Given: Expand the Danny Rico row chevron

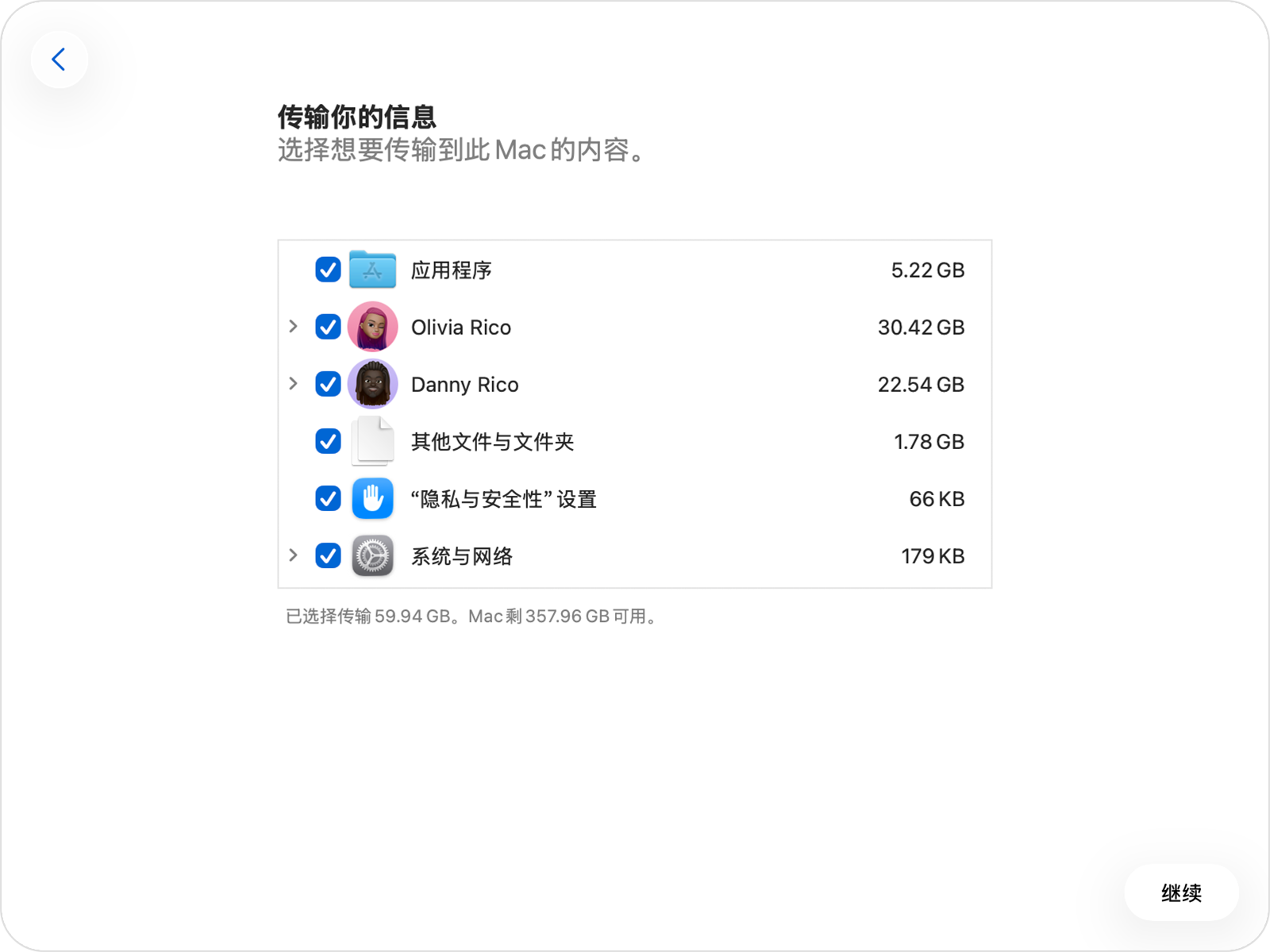Looking at the screenshot, I should 293,383.
